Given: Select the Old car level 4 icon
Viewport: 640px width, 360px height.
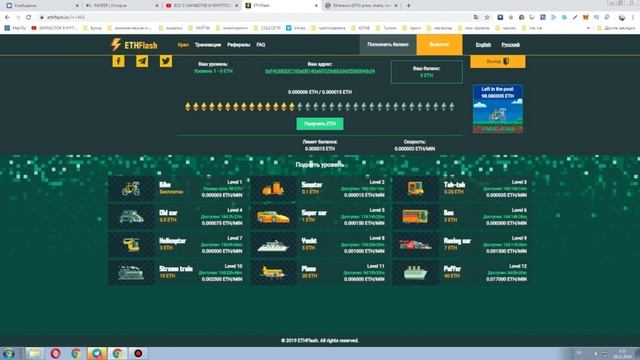Looking at the screenshot, I should point(131,216).
